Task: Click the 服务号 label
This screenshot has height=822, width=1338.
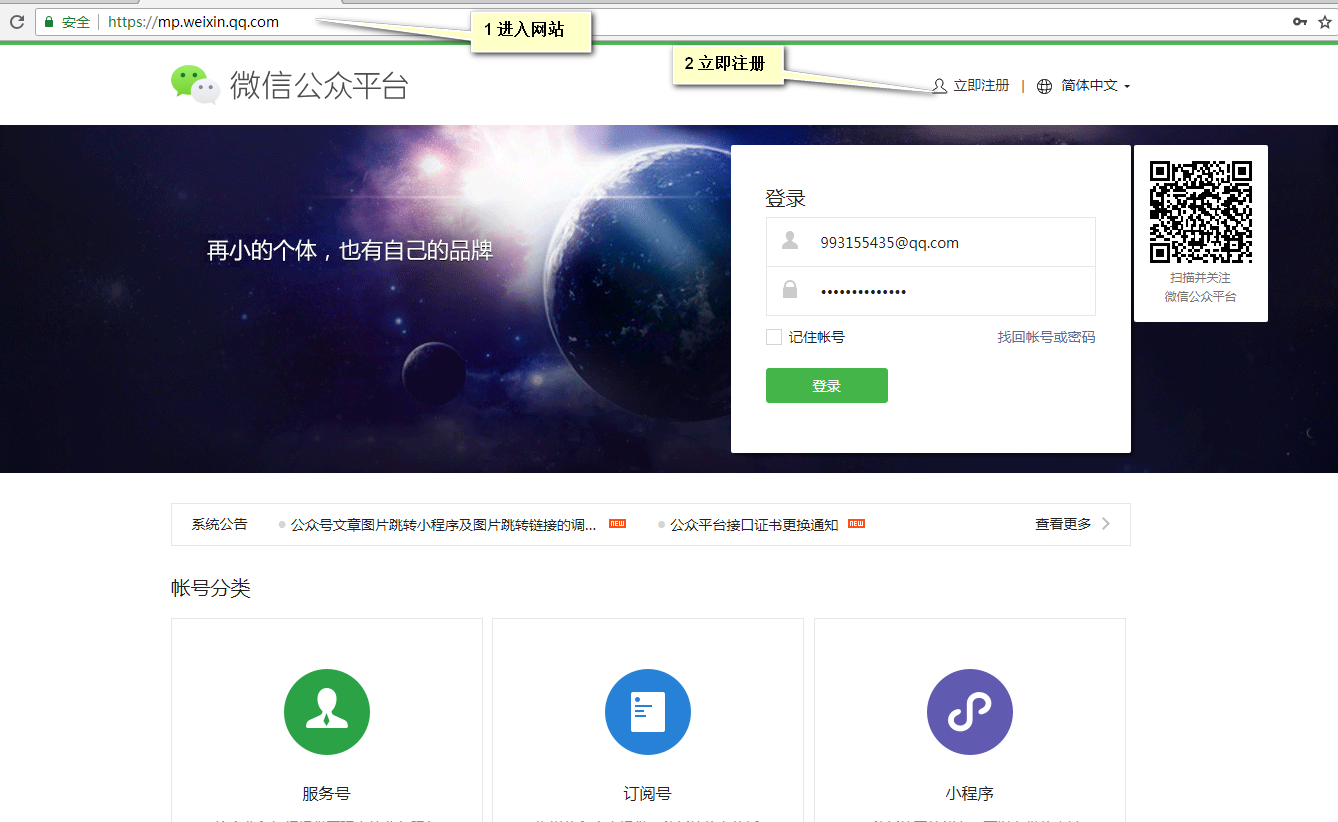Action: 327,793
